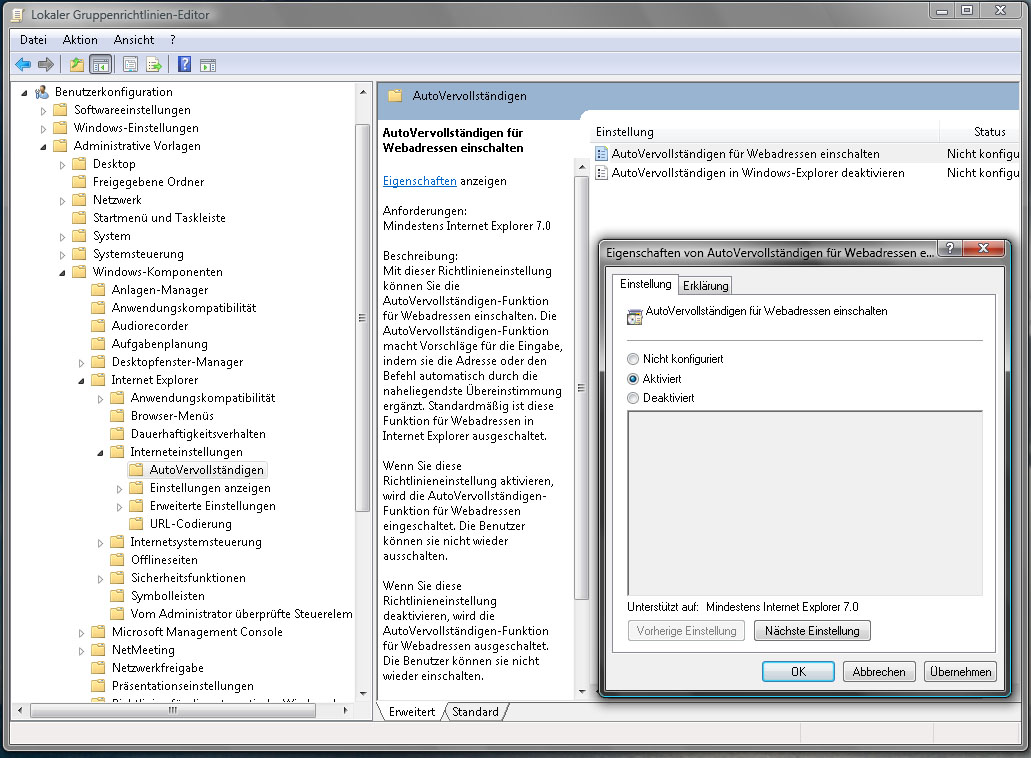
Task: Click the dialog title-bar help question button
Action: pos(949,248)
